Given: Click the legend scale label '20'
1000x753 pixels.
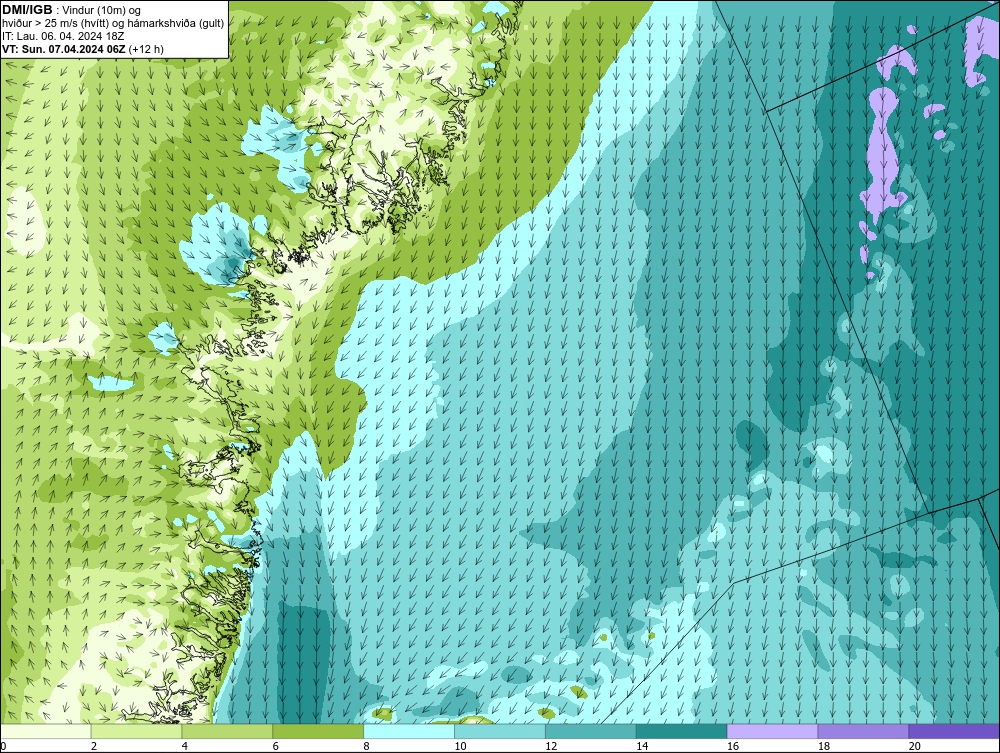Looking at the screenshot, I should coord(915,746).
